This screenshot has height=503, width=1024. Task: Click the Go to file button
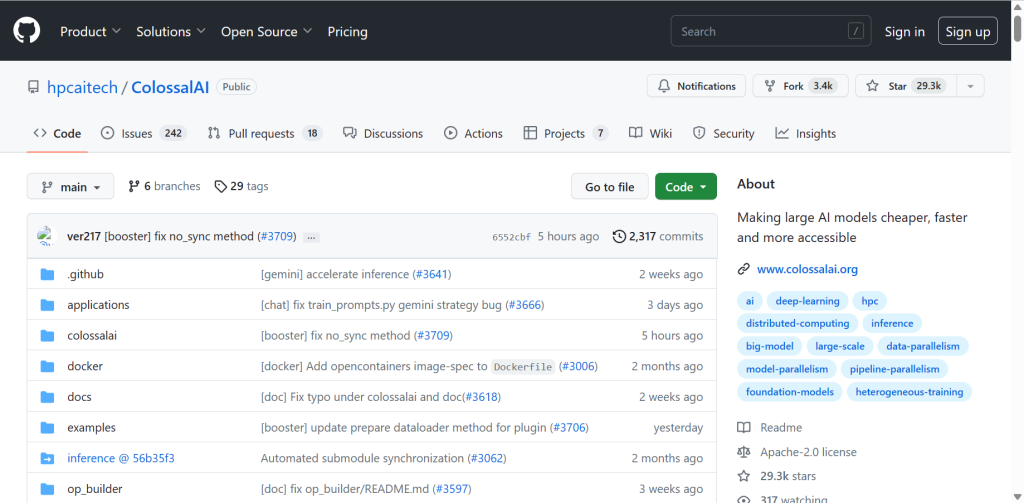[x=609, y=187]
